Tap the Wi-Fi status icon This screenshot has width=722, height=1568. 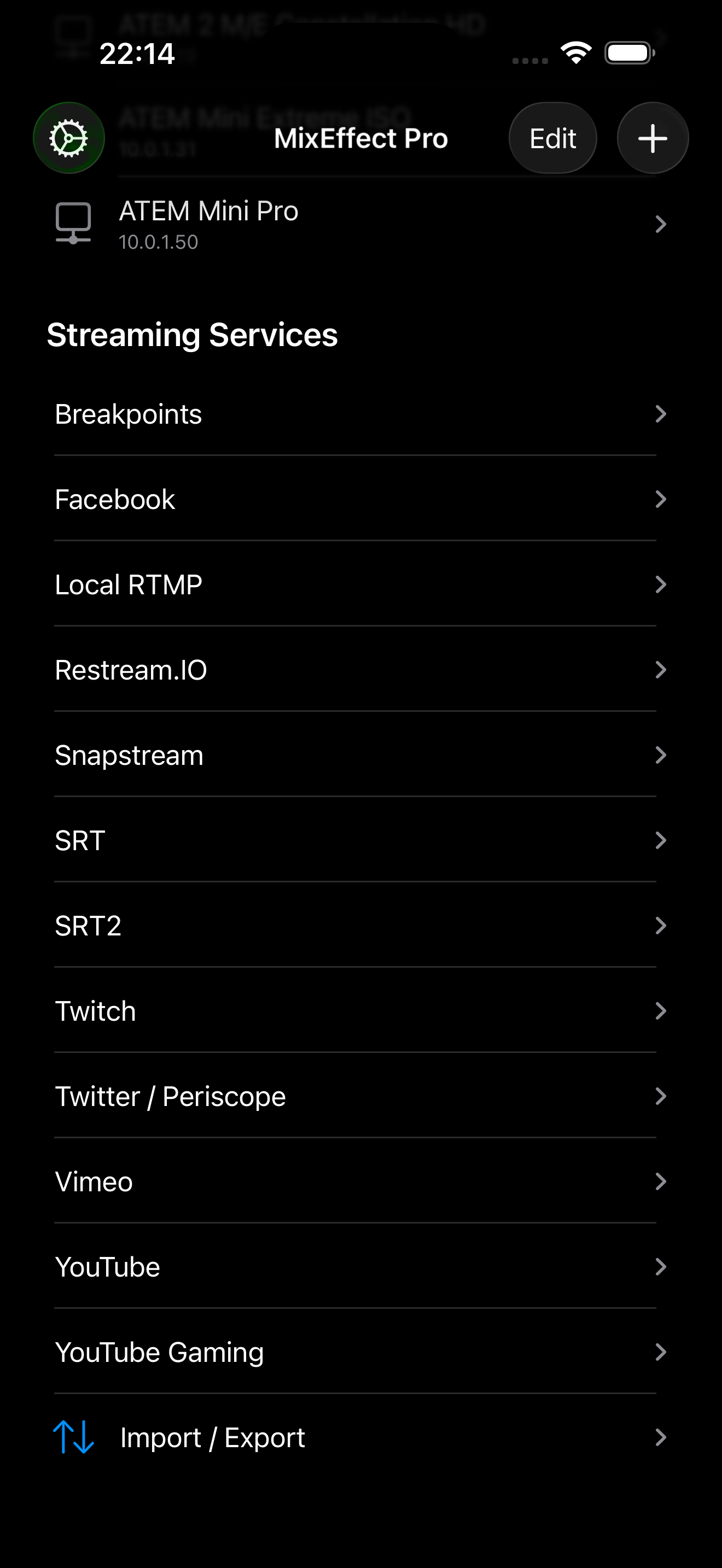click(x=576, y=54)
